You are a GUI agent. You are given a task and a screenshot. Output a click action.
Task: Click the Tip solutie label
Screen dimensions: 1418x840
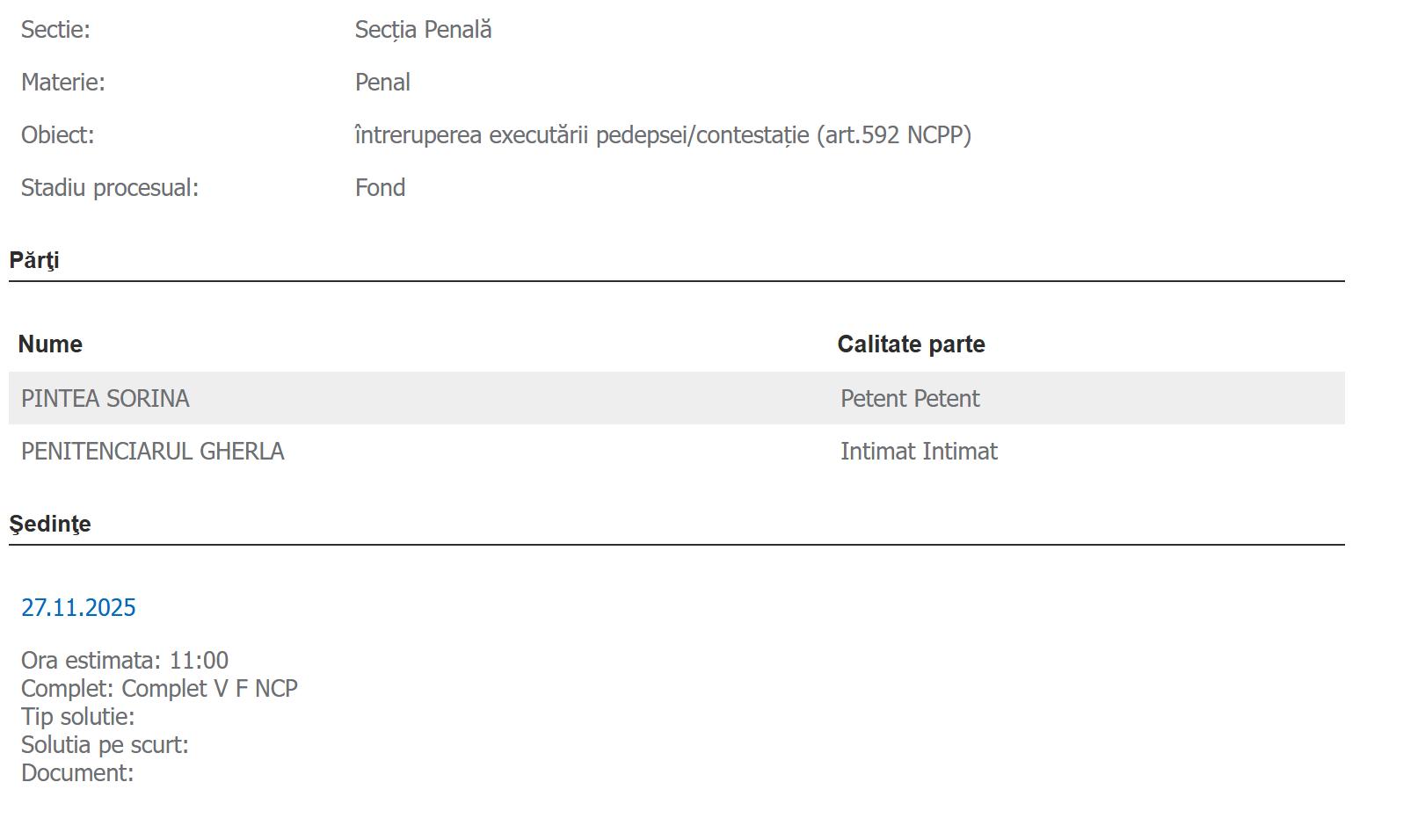tap(78, 717)
